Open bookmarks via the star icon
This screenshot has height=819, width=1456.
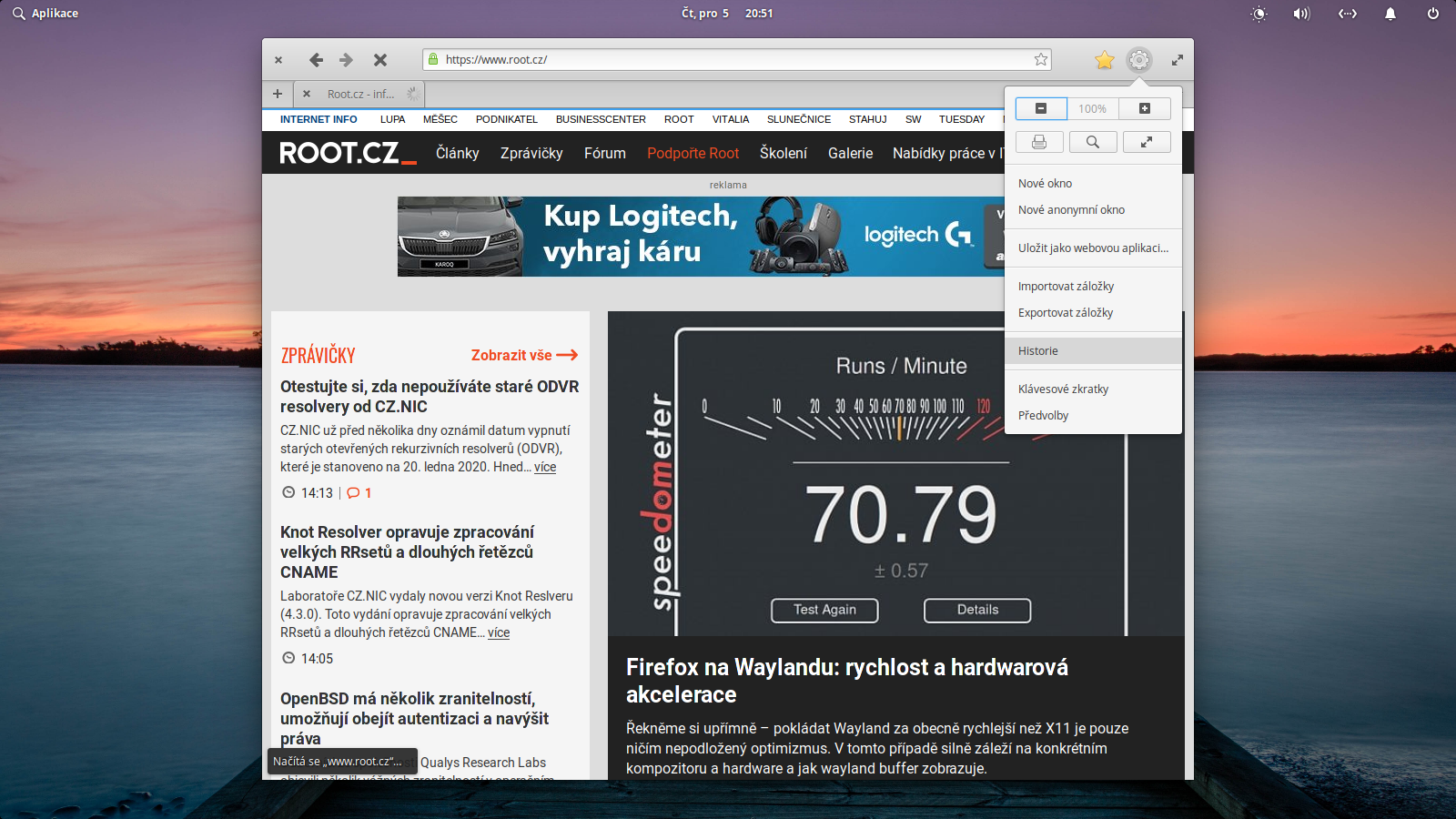click(1104, 59)
